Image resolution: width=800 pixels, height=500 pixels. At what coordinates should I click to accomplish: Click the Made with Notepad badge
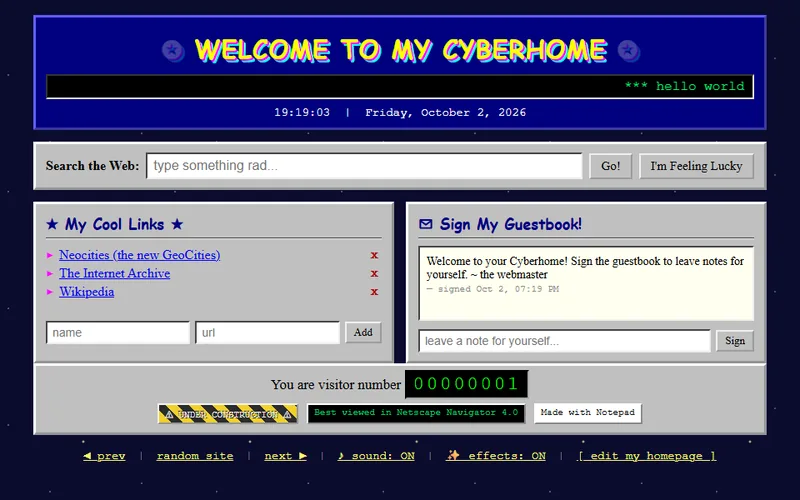tap(588, 413)
